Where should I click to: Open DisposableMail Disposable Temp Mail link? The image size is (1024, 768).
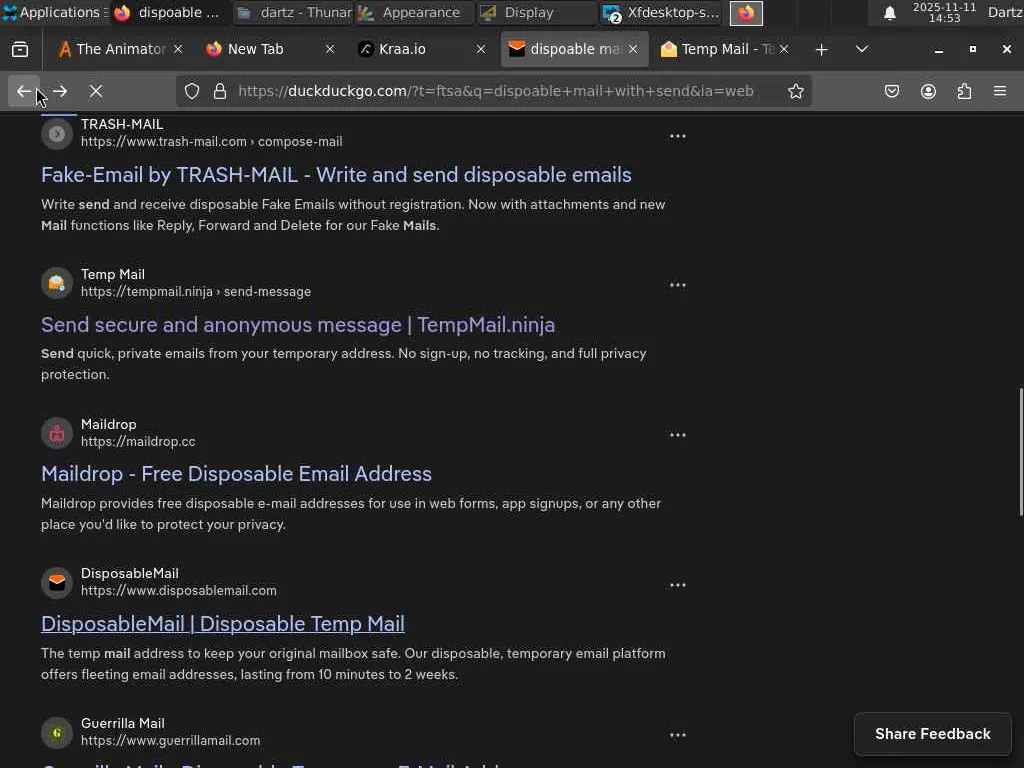coord(223,624)
